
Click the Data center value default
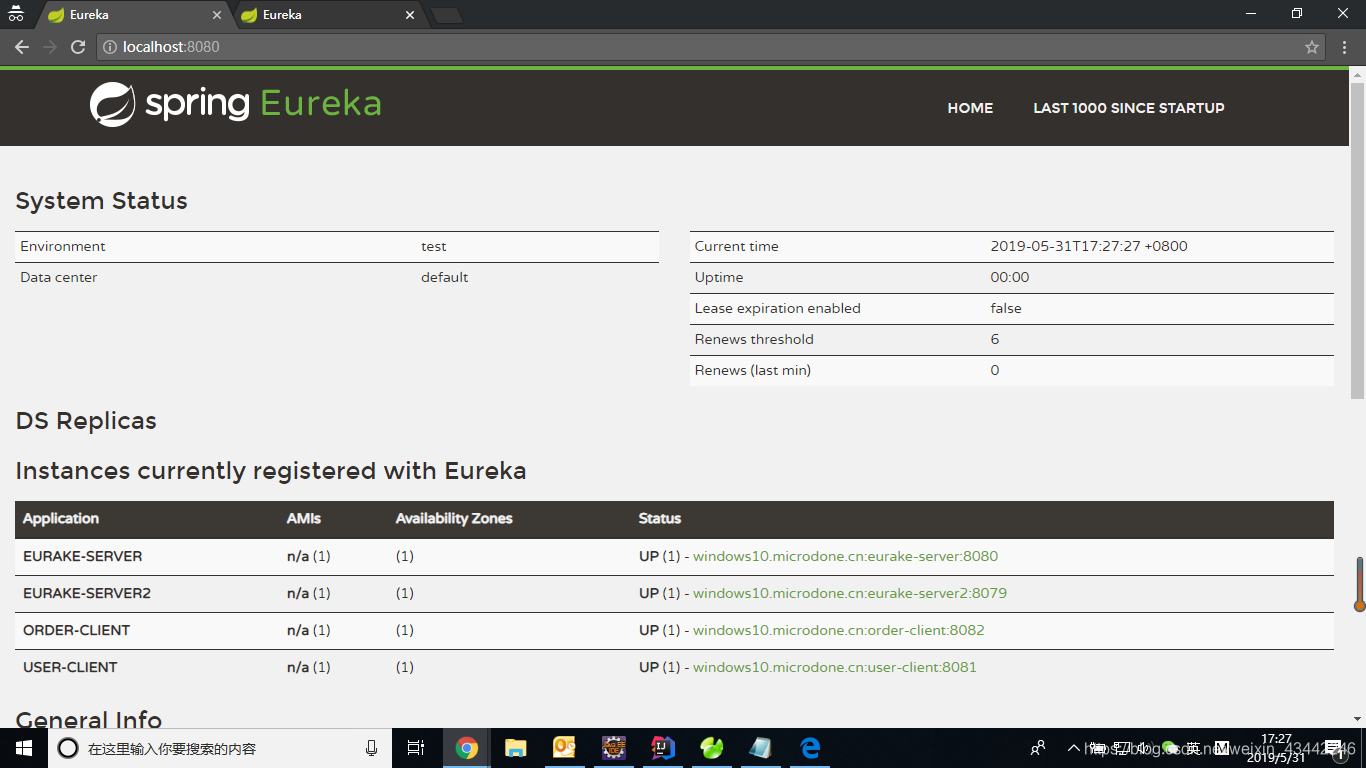[445, 277]
